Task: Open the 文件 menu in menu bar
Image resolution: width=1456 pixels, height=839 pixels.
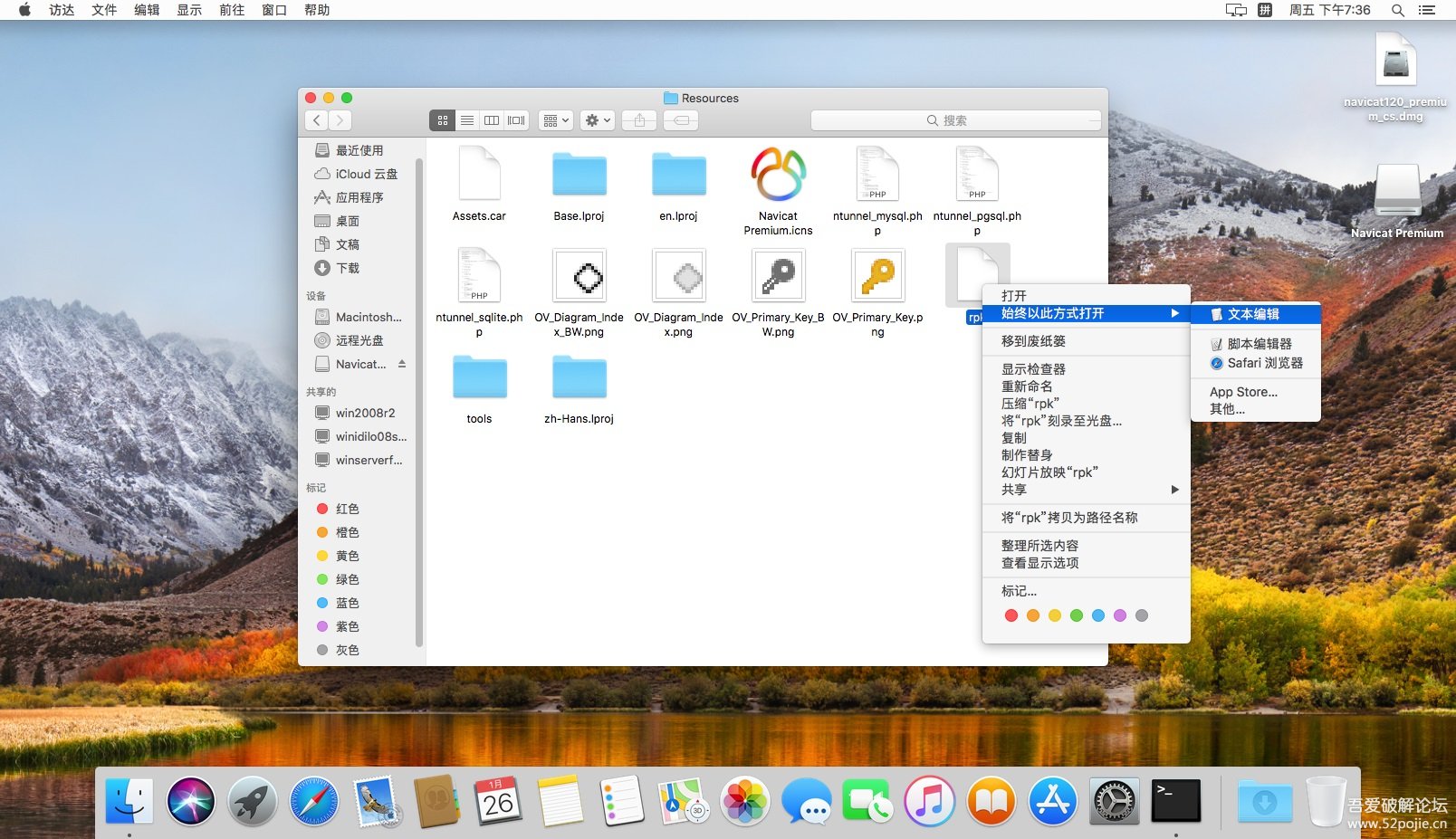Action: pyautogui.click(x=104, y=10)
